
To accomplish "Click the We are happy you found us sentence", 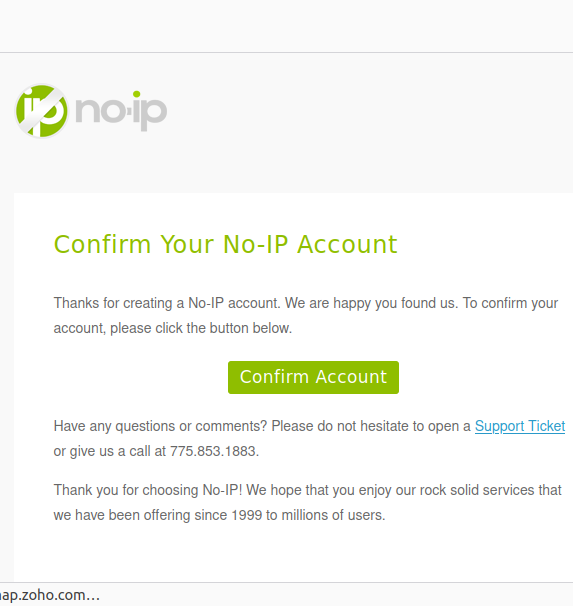I will (371, 303).
